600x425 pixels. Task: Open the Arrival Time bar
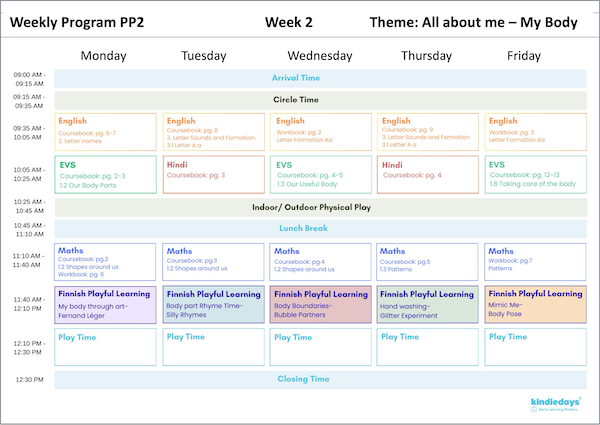click(319, 78)
